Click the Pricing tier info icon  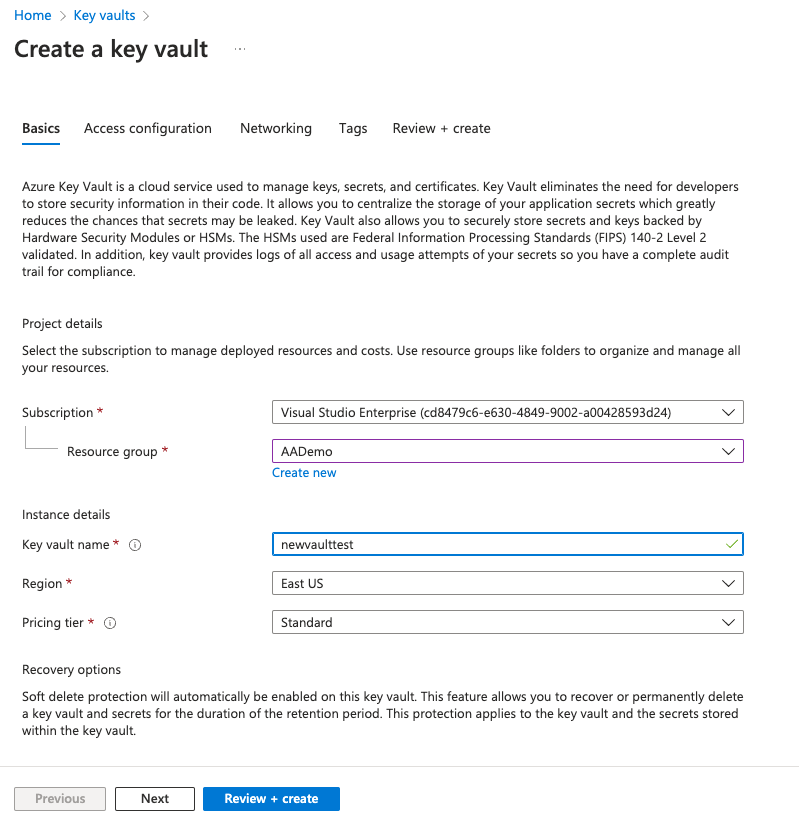[110, 623]
